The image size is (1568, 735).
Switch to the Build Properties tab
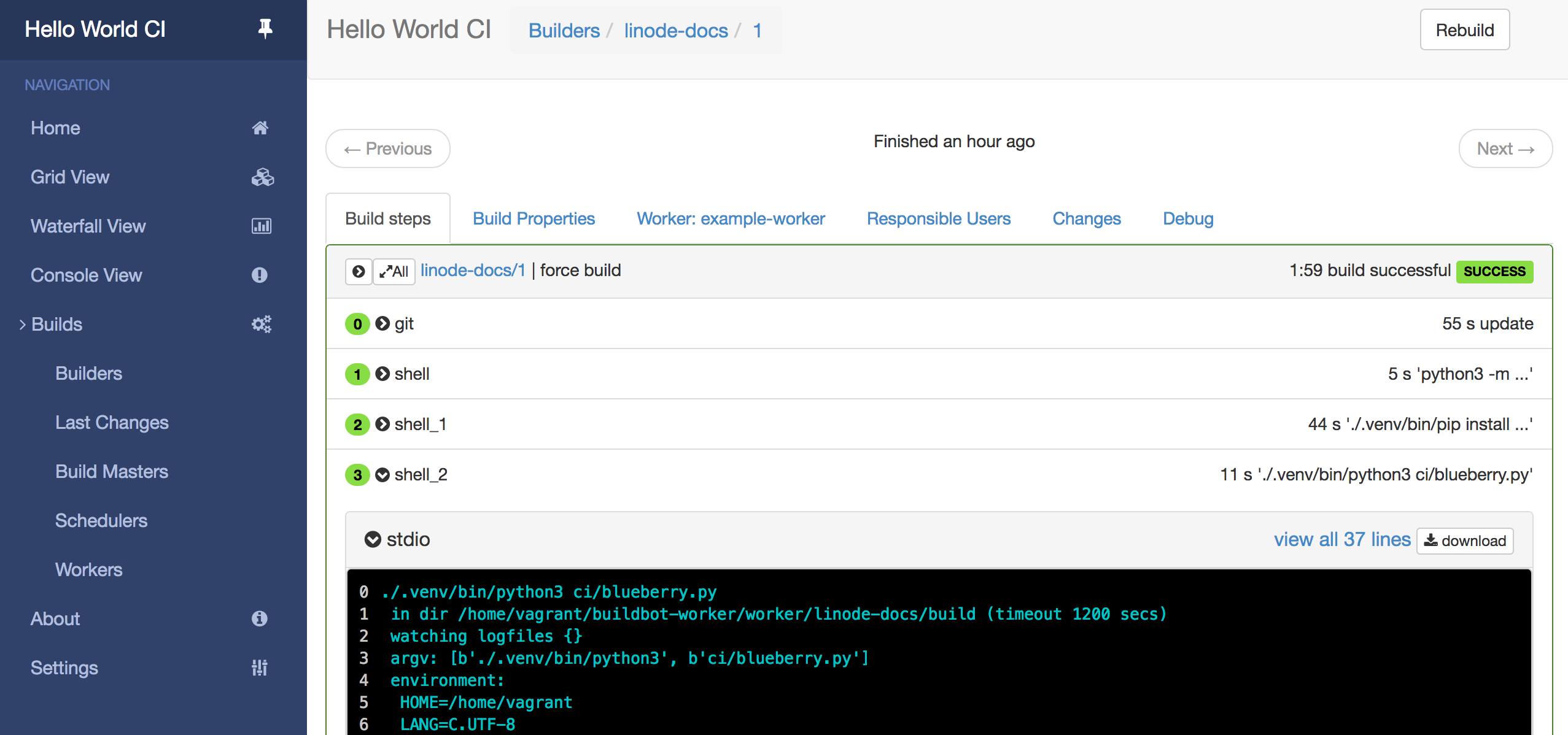tap(533, 218)
